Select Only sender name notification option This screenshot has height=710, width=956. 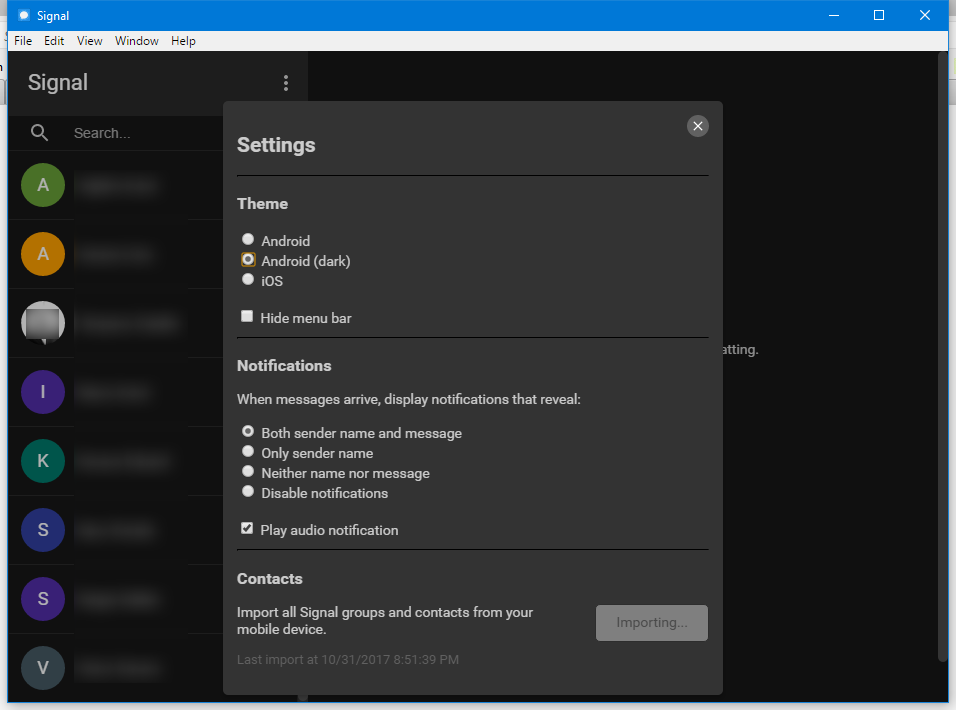point(248,452)
